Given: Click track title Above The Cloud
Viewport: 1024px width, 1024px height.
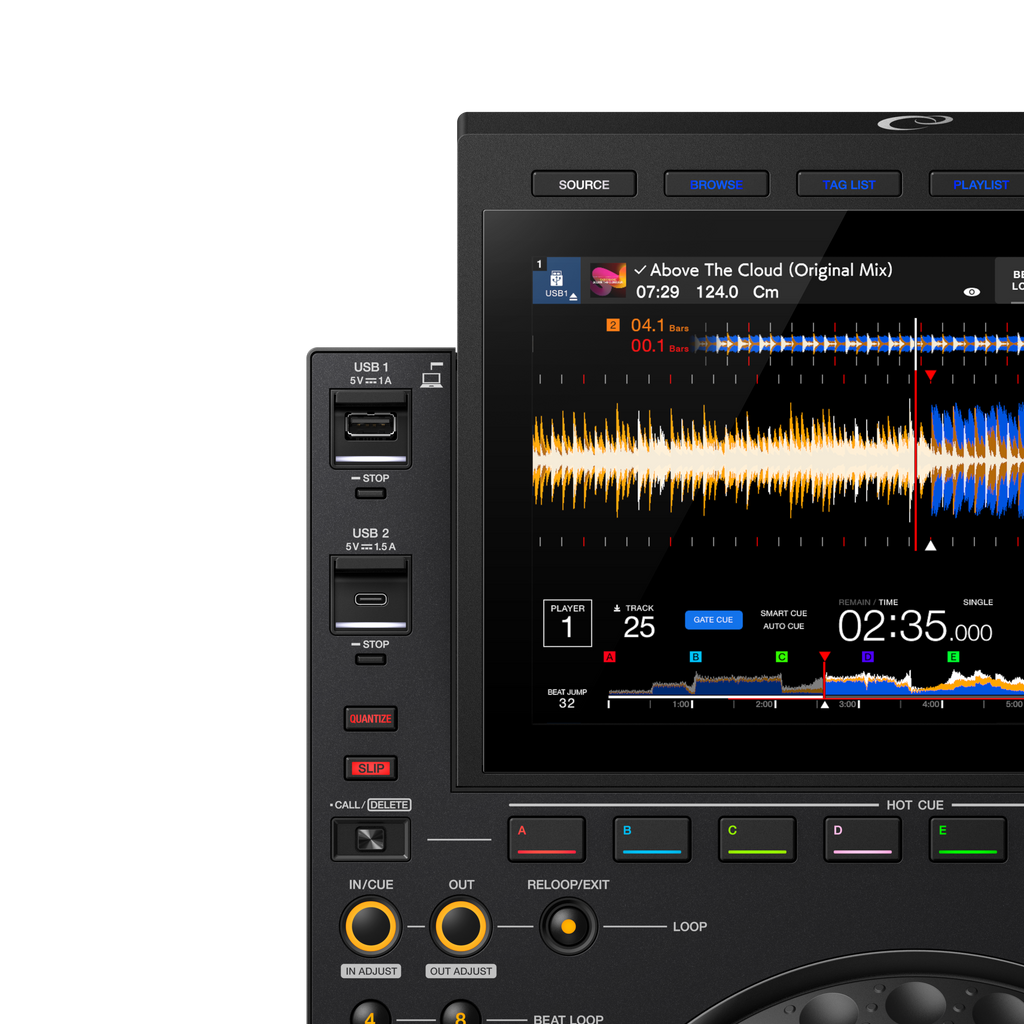Looking at the screenshot, I should click(771, 270).
